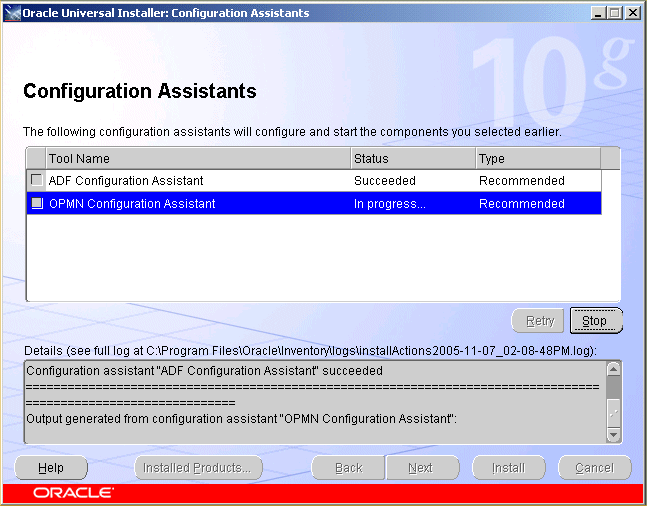The width and height of the screenshot is (647, 506).
Task: Select the OPMN Configuration Assistant row name
Action: pos(132,203)
